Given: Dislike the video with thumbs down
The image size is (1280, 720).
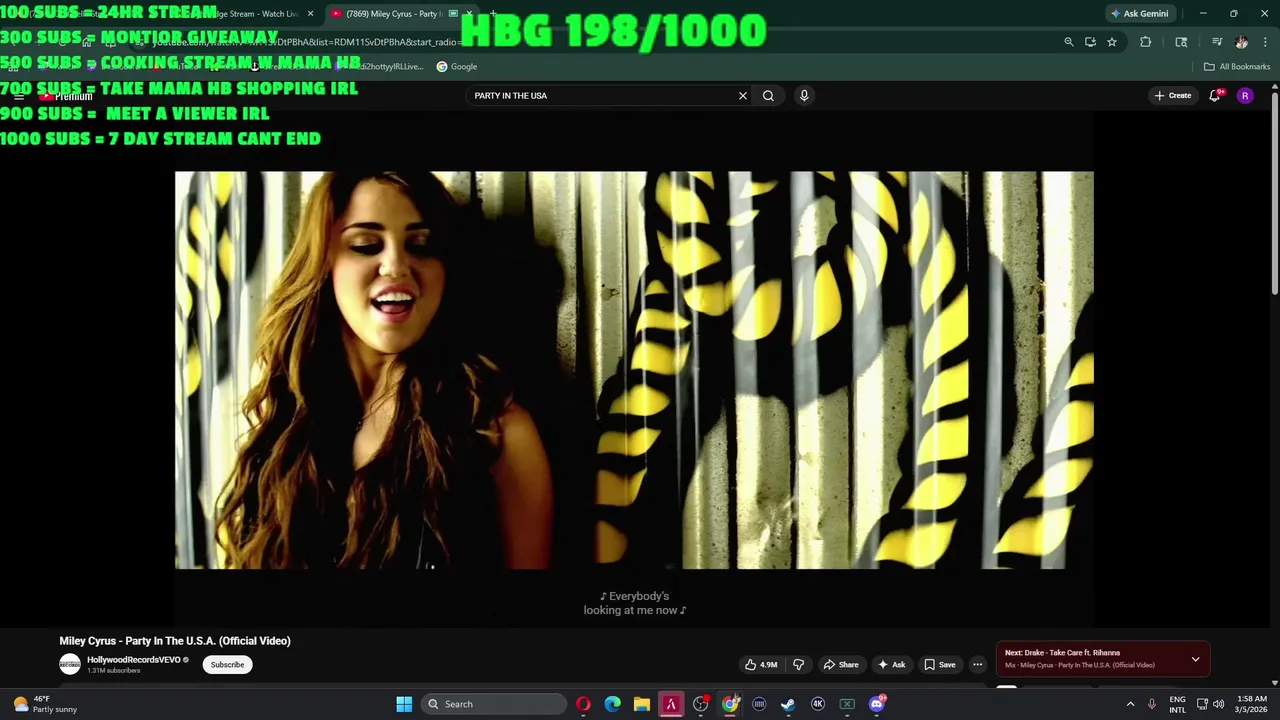Looking at the screenshot, I should click(798, 664).
